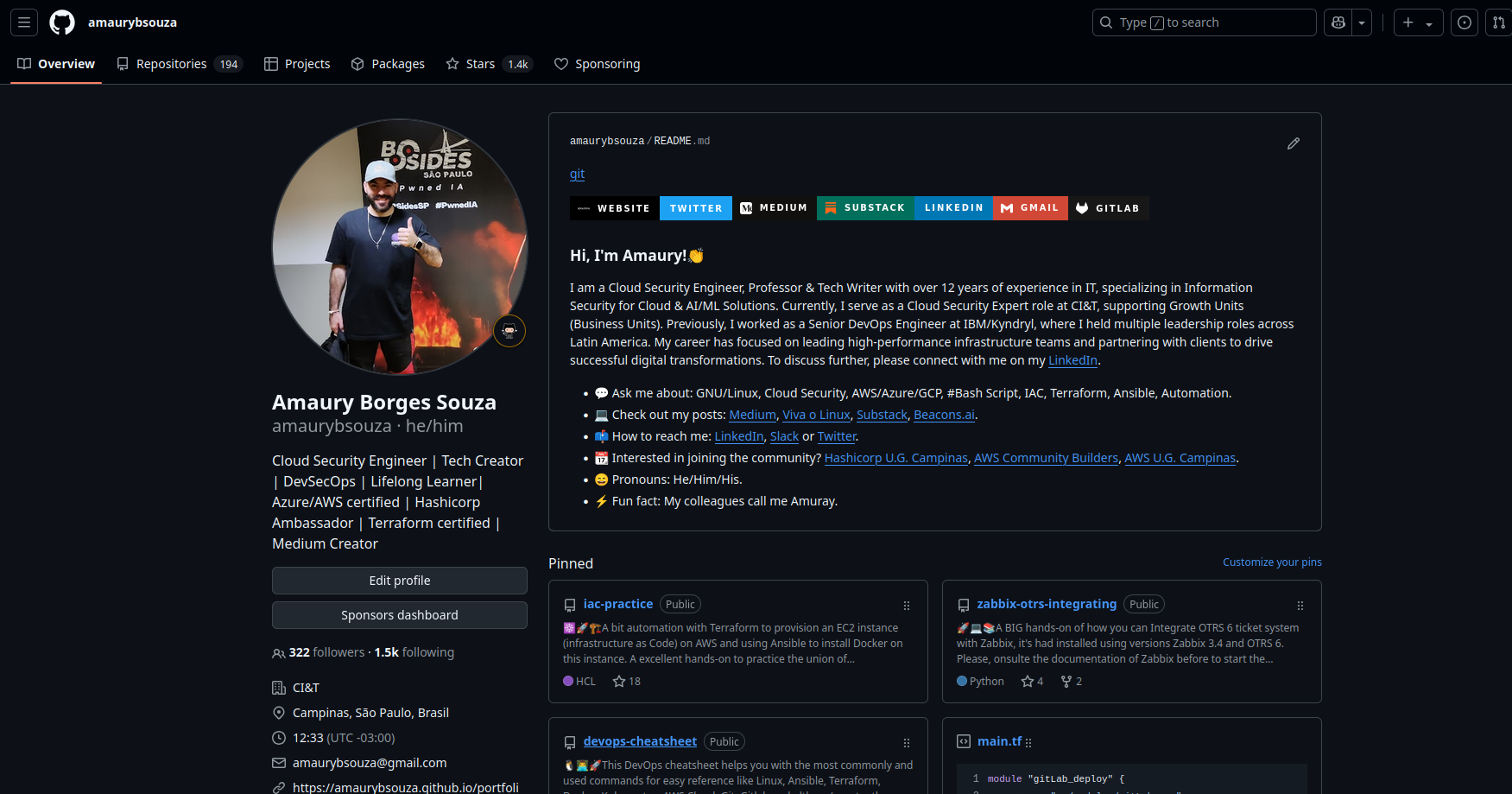View iac-practice 18 stargazers
The image size is (1512, 794).
click(627, 682)
